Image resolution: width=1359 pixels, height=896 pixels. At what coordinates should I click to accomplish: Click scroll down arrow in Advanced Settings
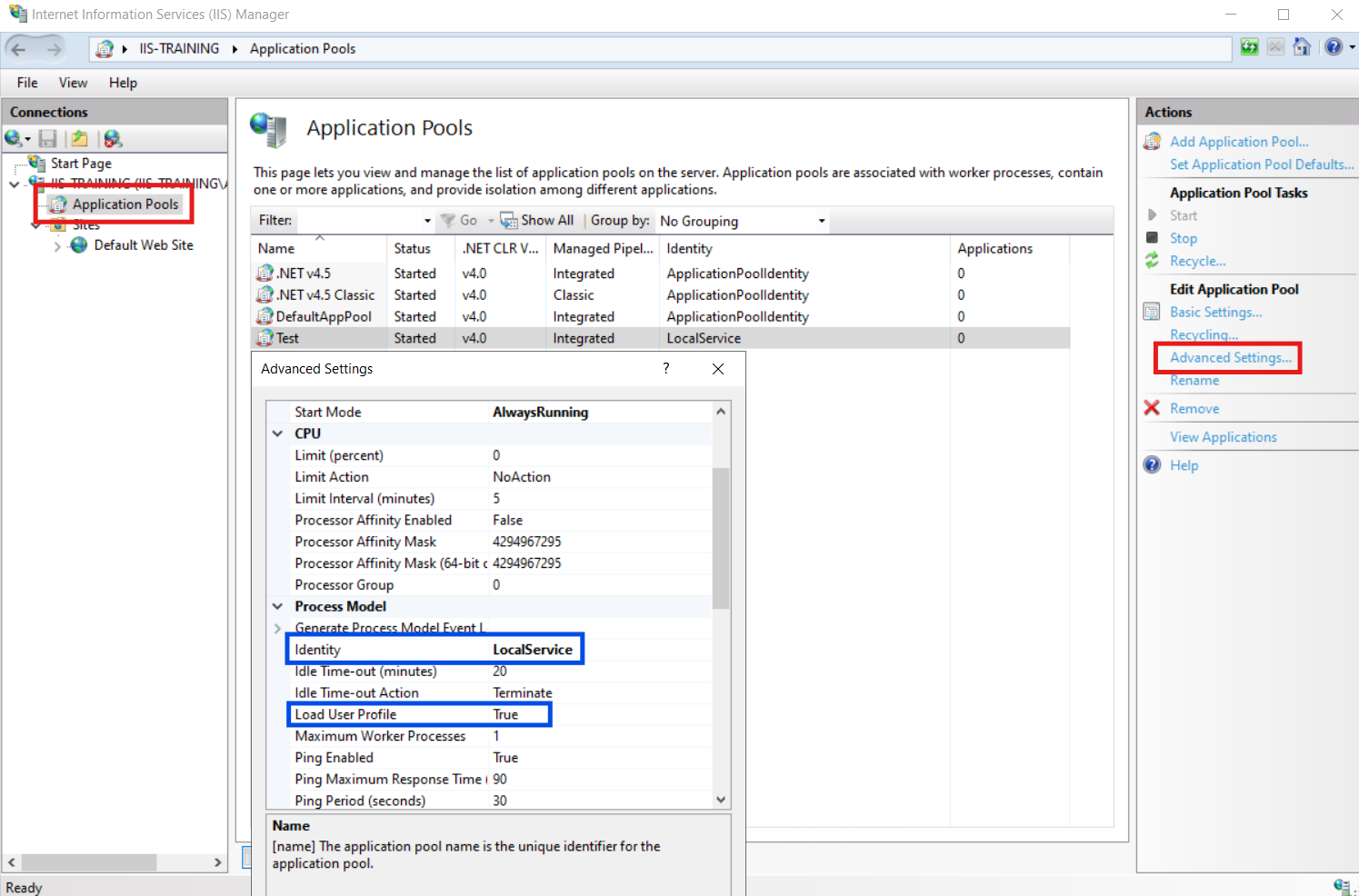pos(721,800)
